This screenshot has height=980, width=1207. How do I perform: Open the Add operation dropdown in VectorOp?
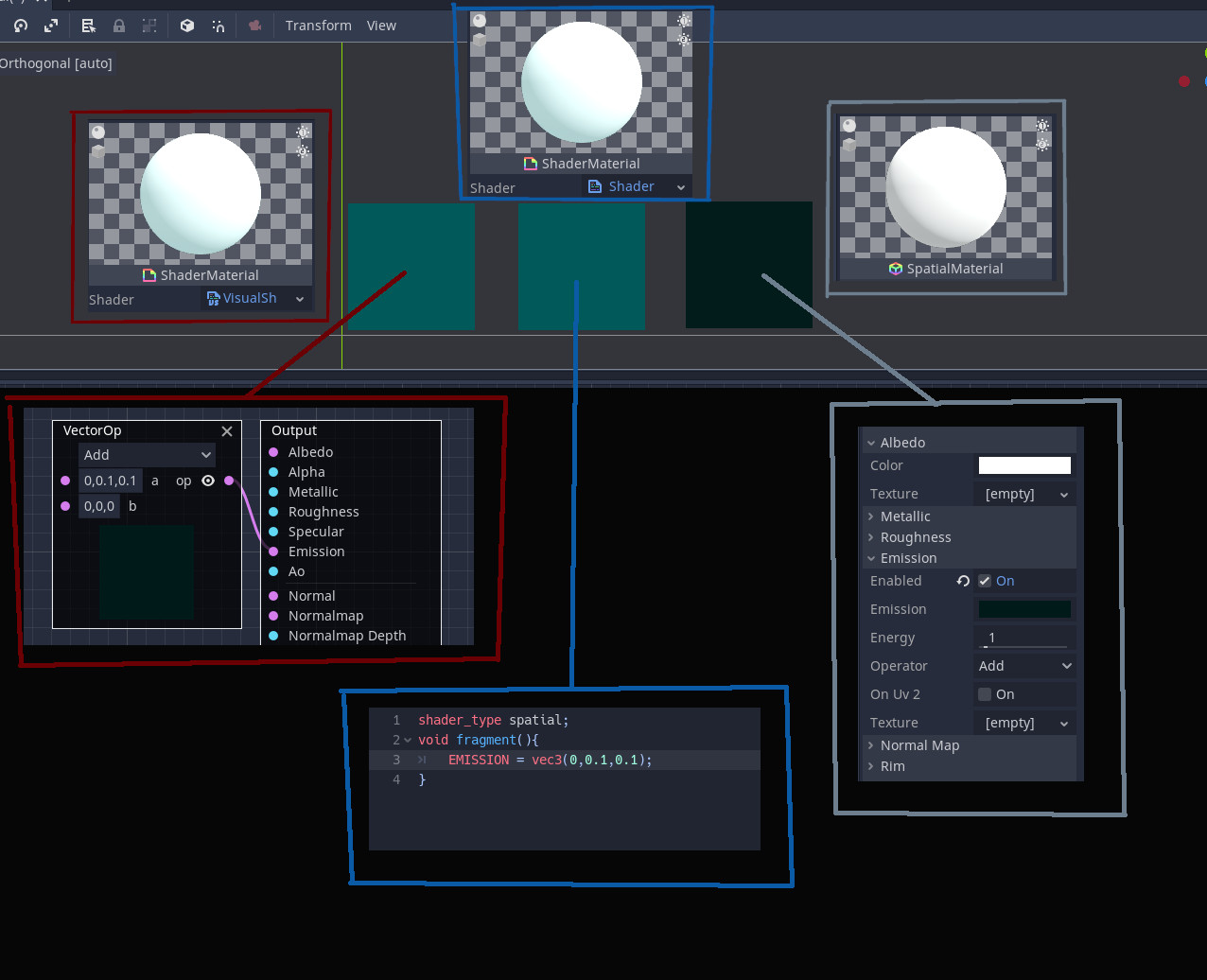point(147,455)
